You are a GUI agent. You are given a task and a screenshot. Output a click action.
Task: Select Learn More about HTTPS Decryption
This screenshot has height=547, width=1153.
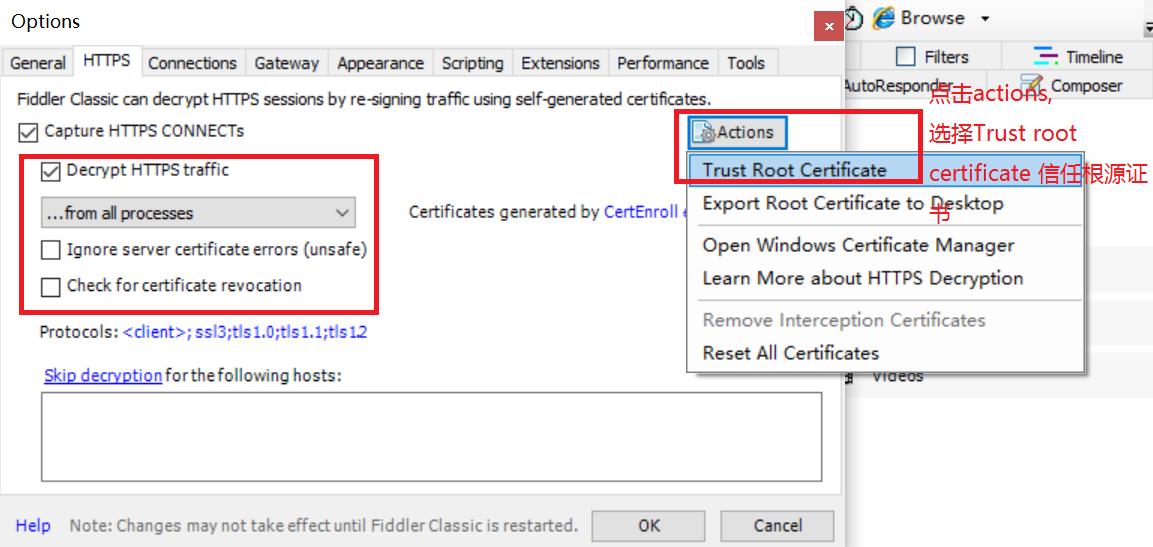click(x=885, y=279)
